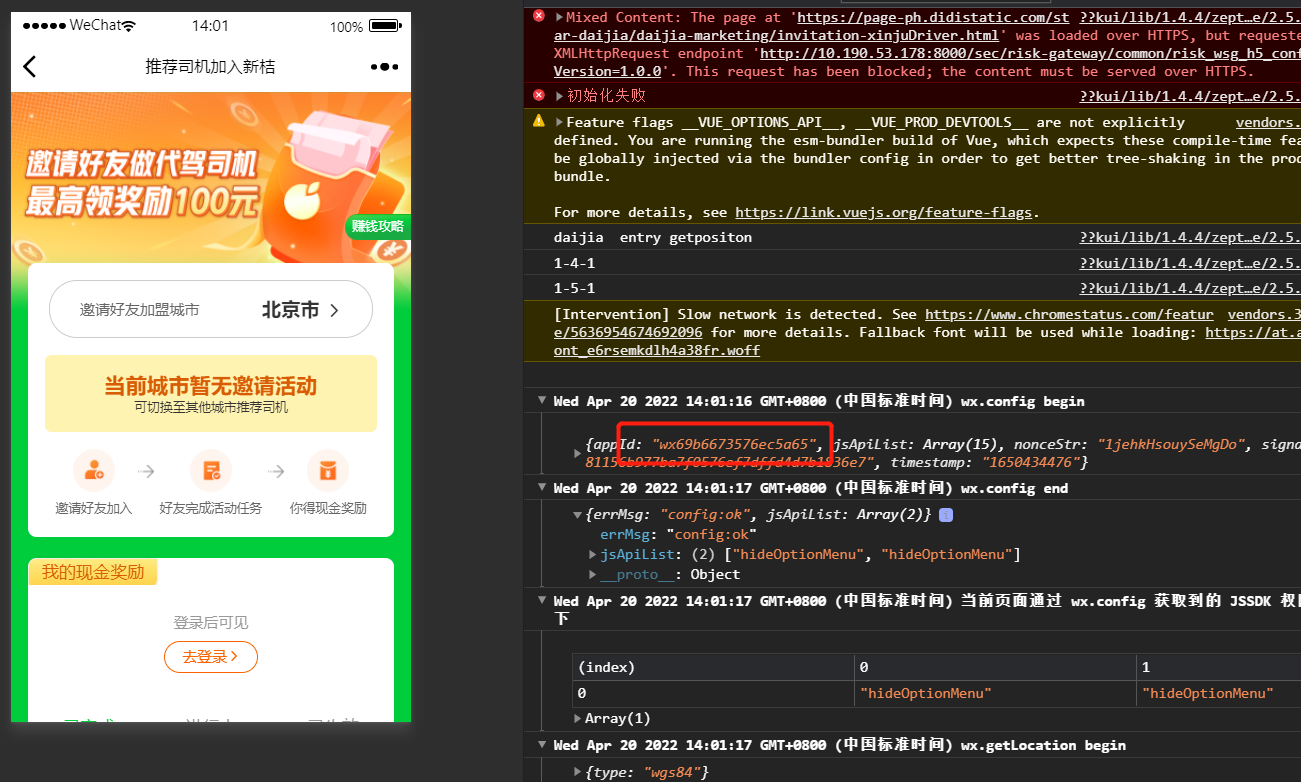Screen dimensions: 1301x782
Task: Select the 邀请好友加盟城市 label
Action: click(139, 310)
